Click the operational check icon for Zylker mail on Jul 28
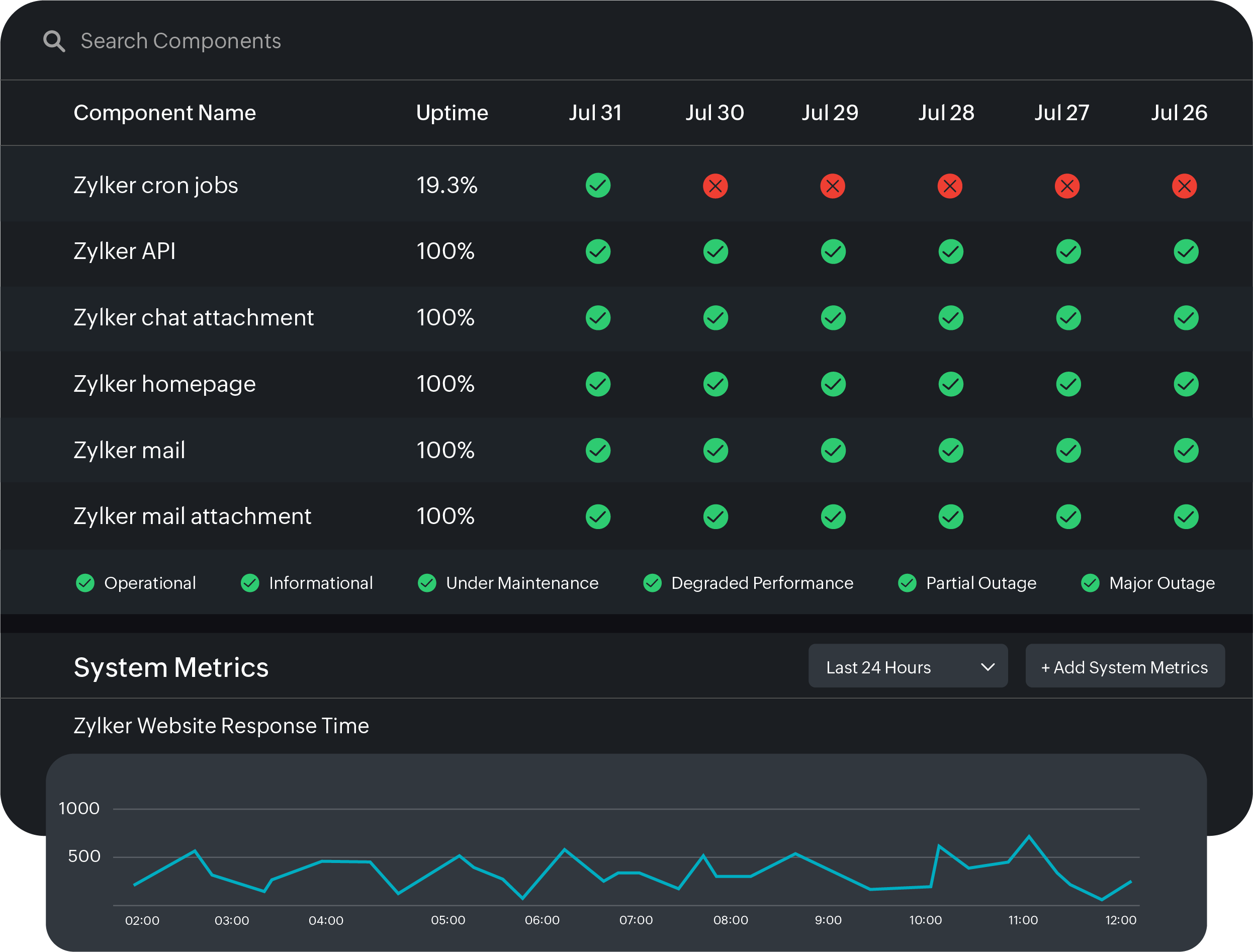The image size is (1253, 952). (950, 450)
